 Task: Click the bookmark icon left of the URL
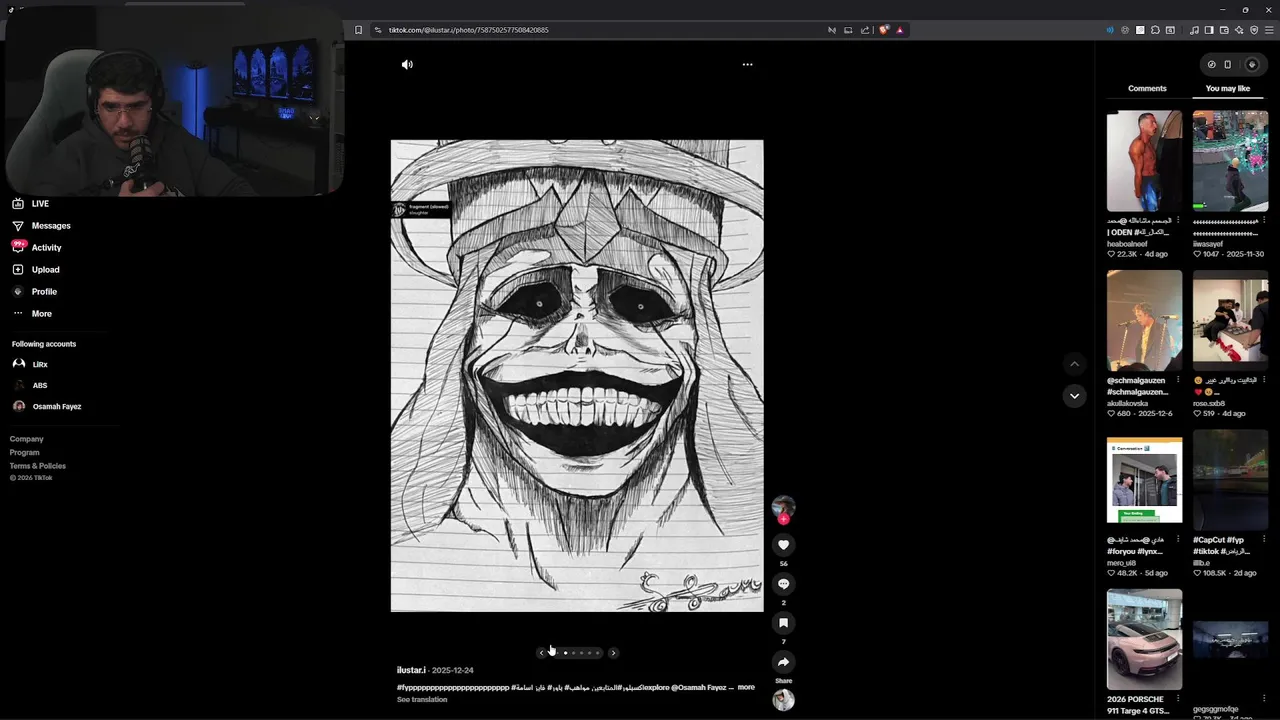point(359,30)
